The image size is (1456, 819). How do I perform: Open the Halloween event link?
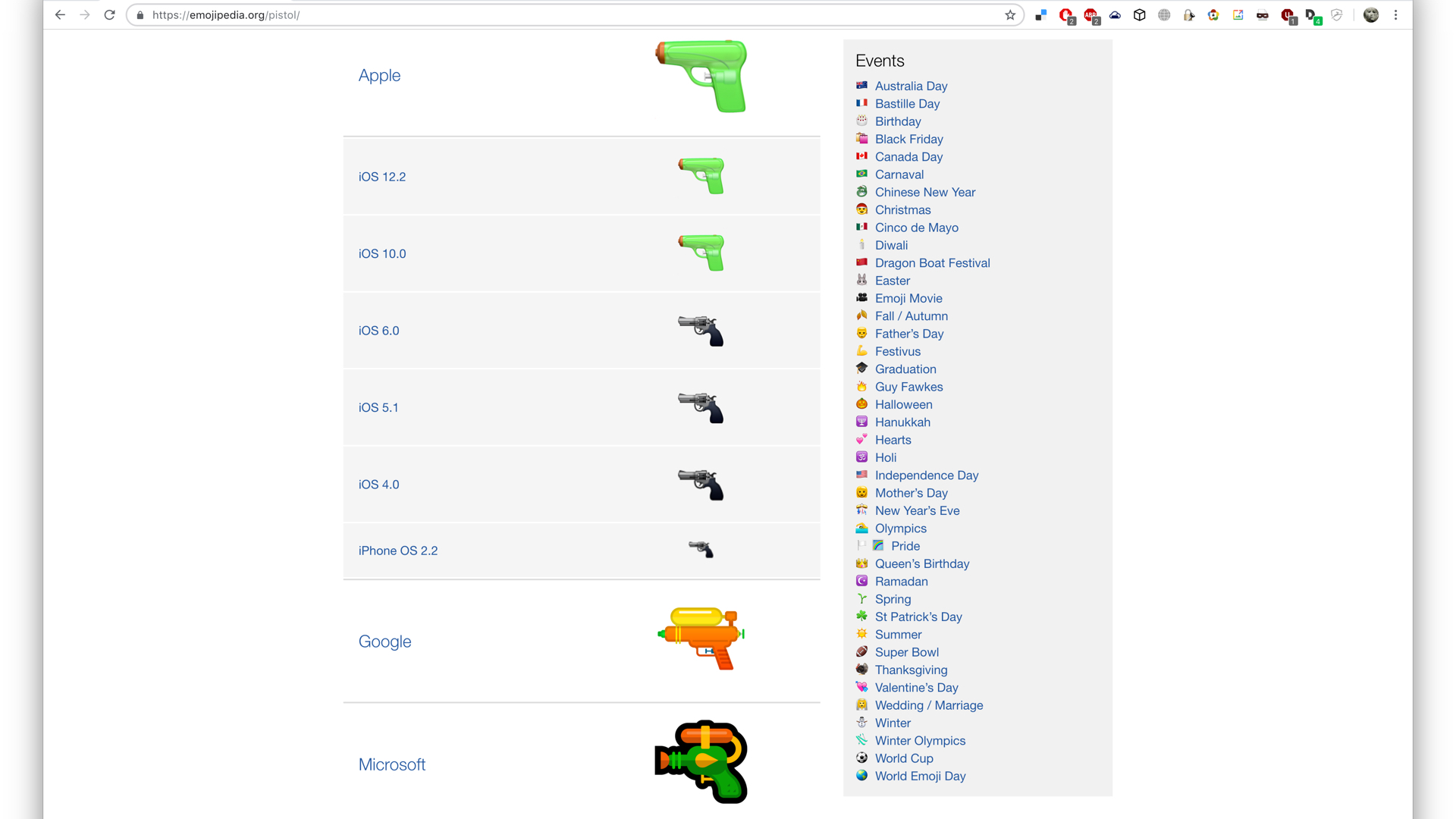tap(903, 404)
